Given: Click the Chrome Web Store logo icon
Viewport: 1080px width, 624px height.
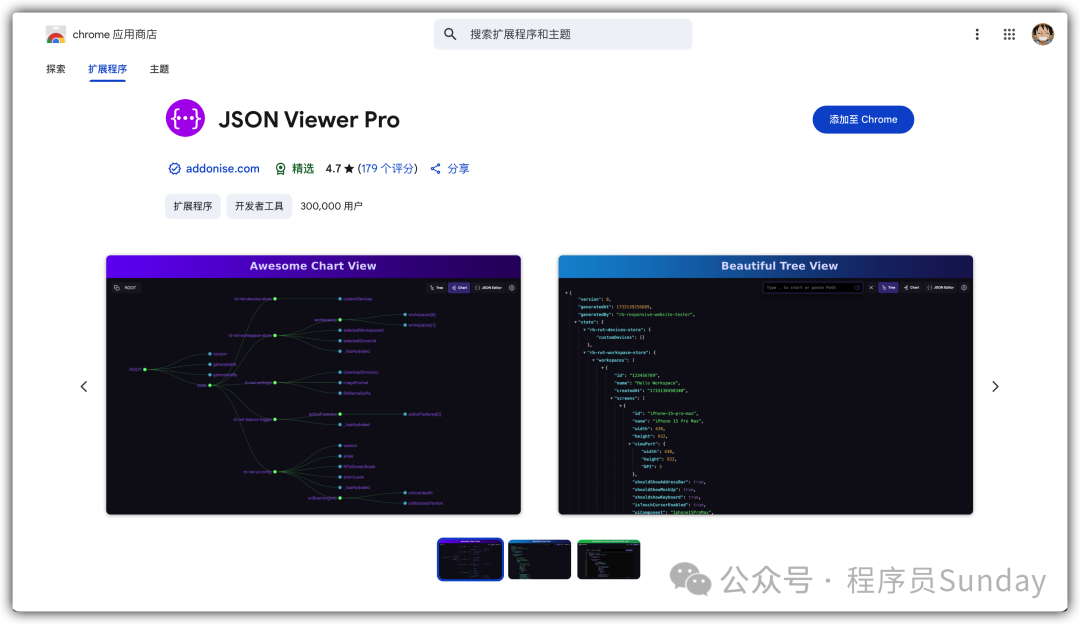Looking at the screenshot, I should [x=55, y=35].
